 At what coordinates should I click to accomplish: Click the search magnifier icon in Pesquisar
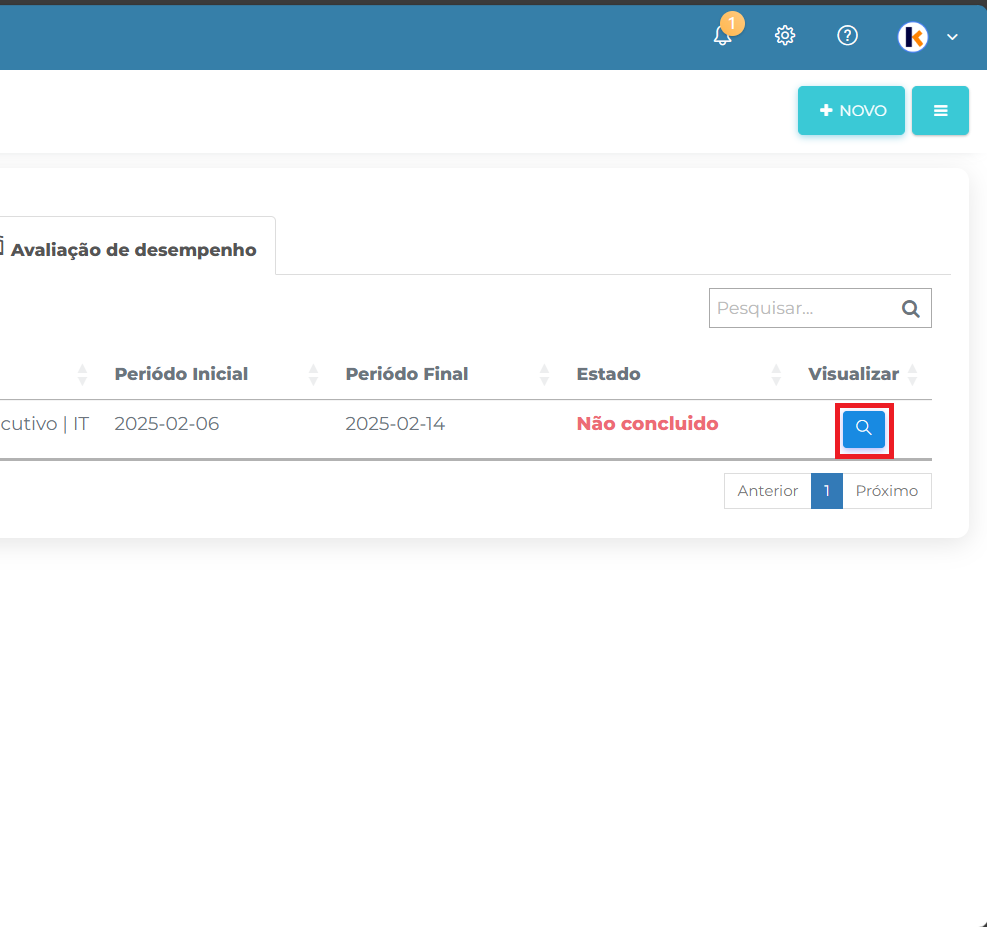click(910, 308)
